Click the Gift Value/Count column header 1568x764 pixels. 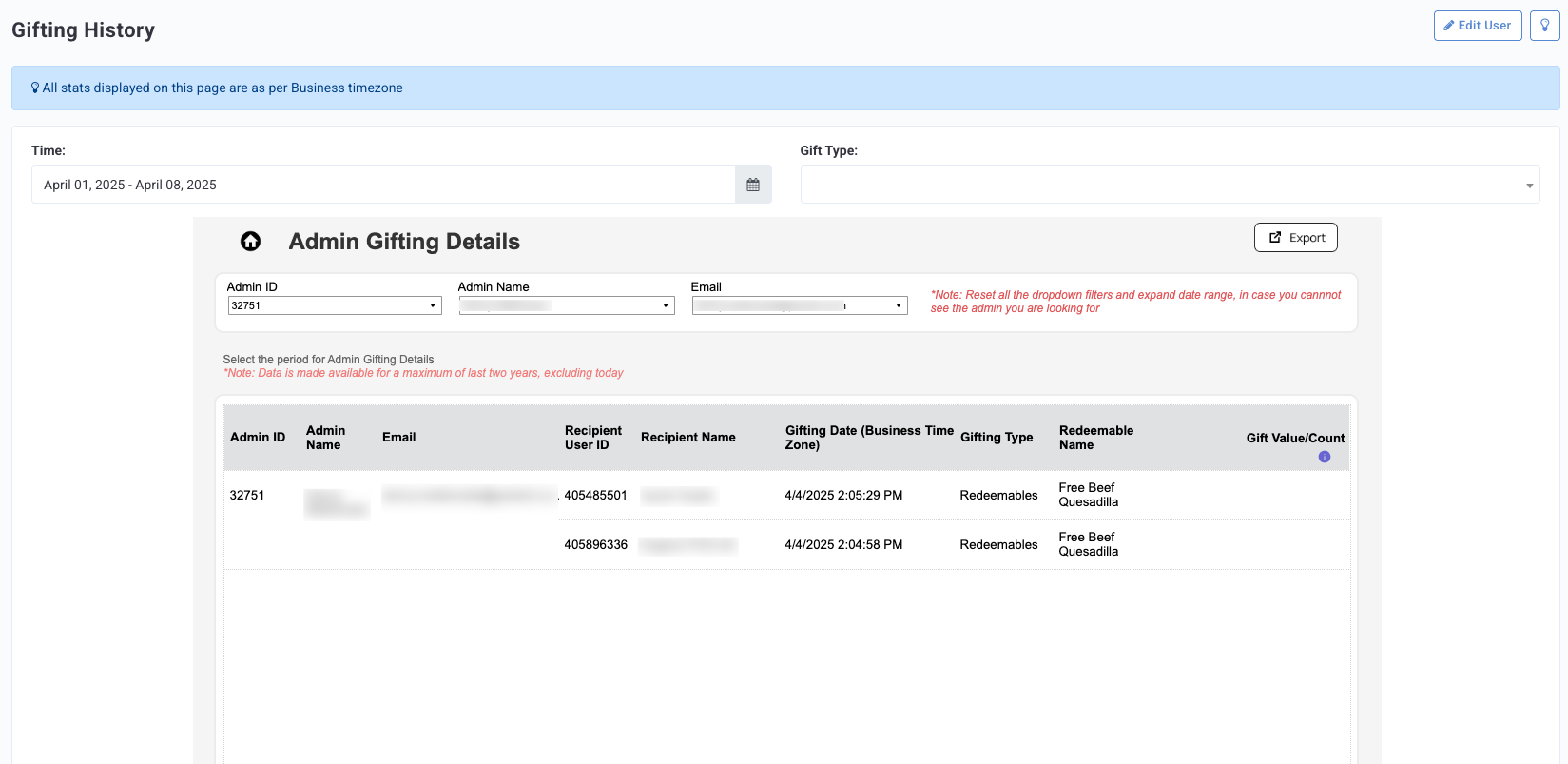(x=1296, y=439)
